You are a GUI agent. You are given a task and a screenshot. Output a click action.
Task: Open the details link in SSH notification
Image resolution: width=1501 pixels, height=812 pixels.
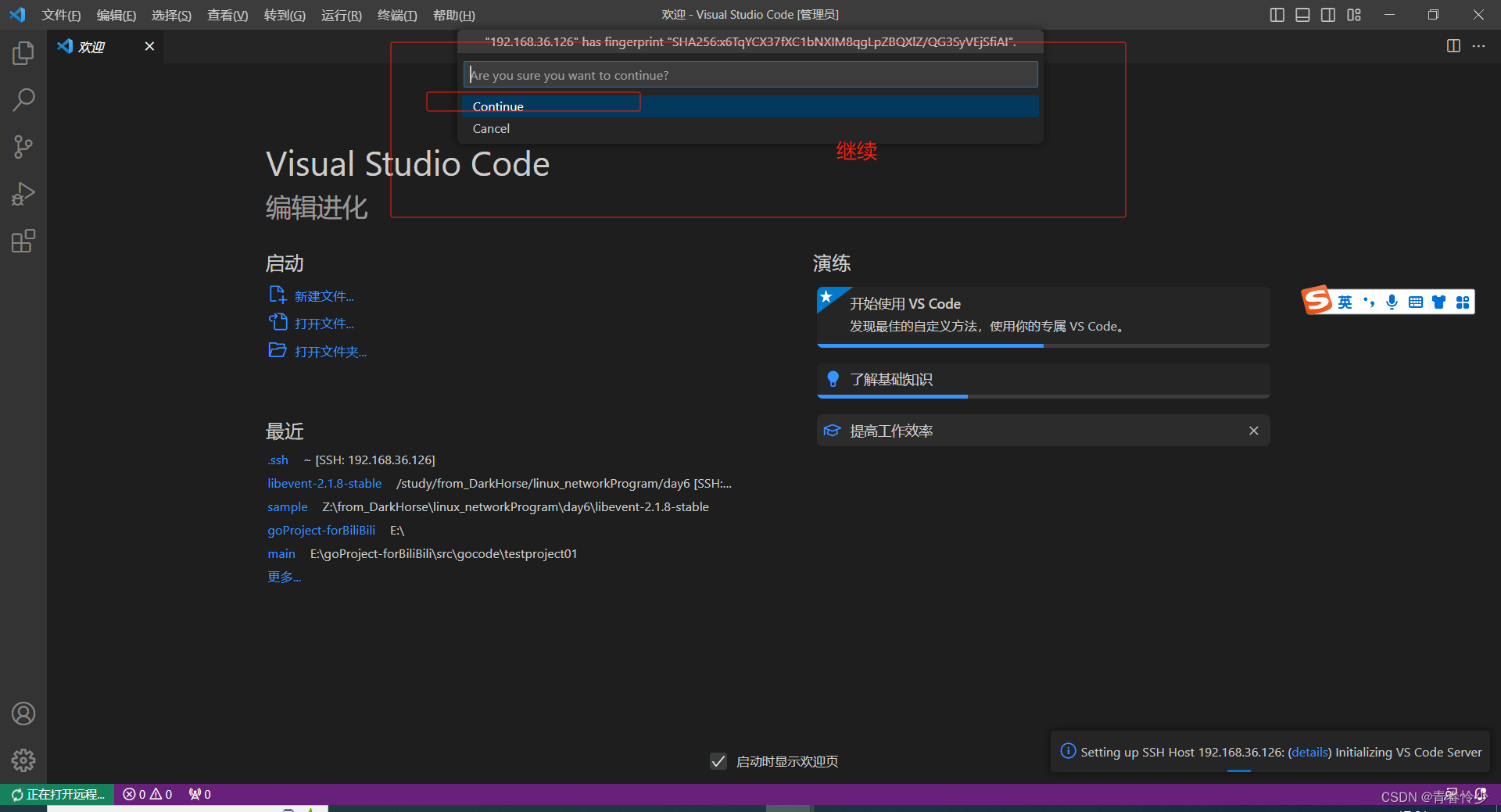(x=1309, y=752)
